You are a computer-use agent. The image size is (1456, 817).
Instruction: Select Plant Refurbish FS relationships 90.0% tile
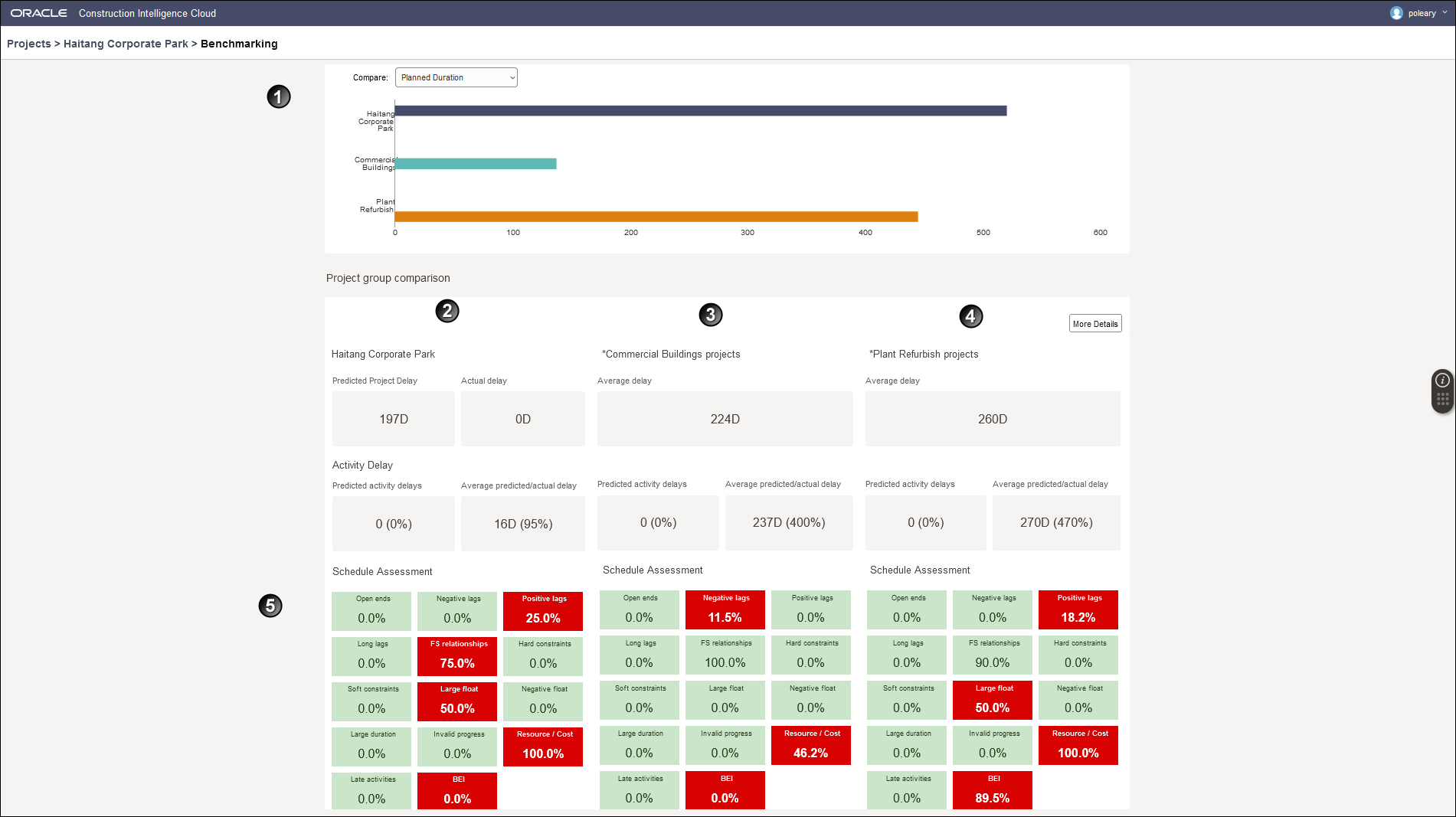coord(992,655)
